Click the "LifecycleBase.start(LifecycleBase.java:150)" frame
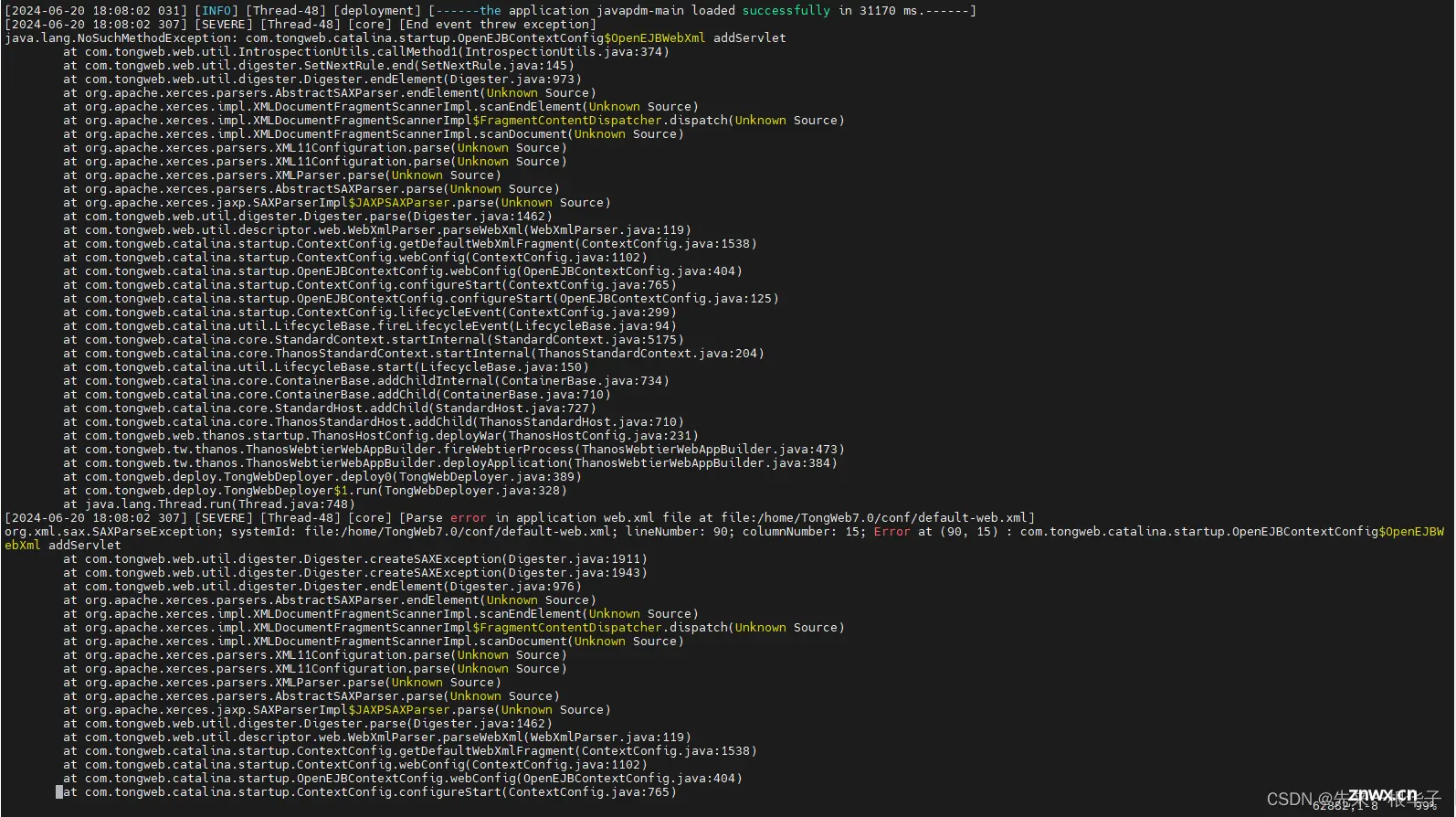1456x817 pixels. pyautogui.click(x=326, y=367)
